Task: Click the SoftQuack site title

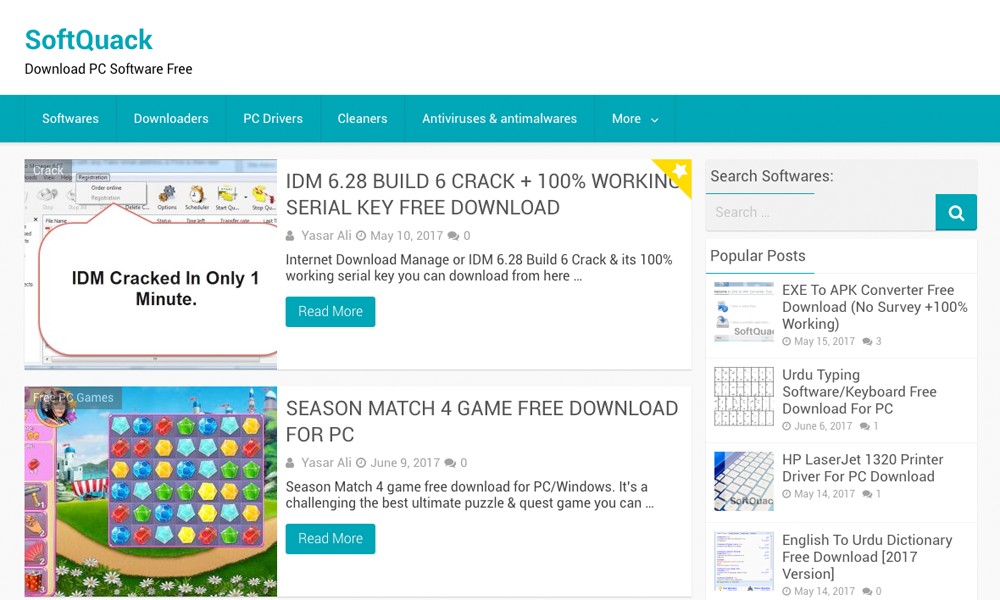Action: tap(88, 40)
